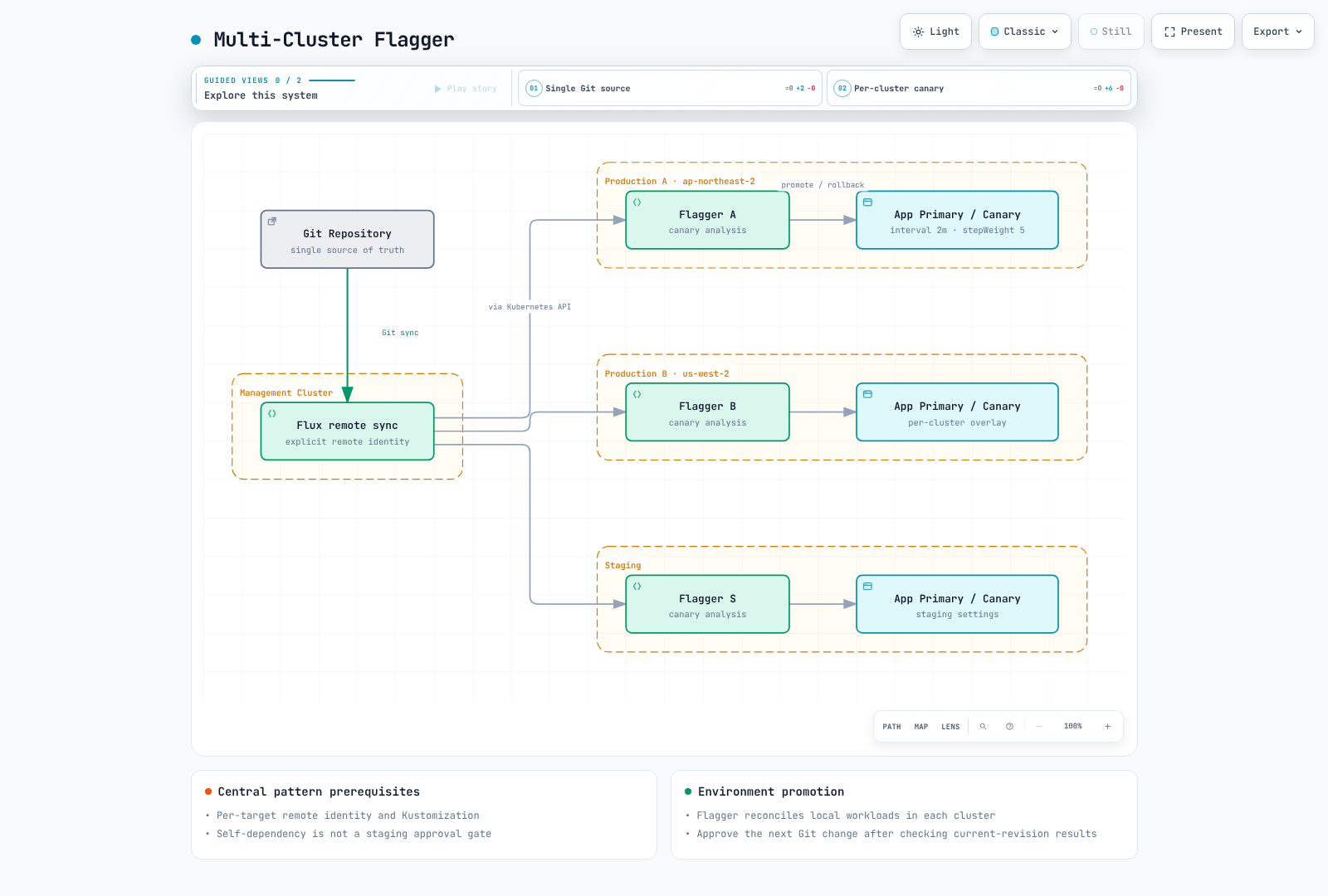The width and height of the screenshot is (1328, 896).
Task: Click the Git sync edge label
Action: pos(400,333)
